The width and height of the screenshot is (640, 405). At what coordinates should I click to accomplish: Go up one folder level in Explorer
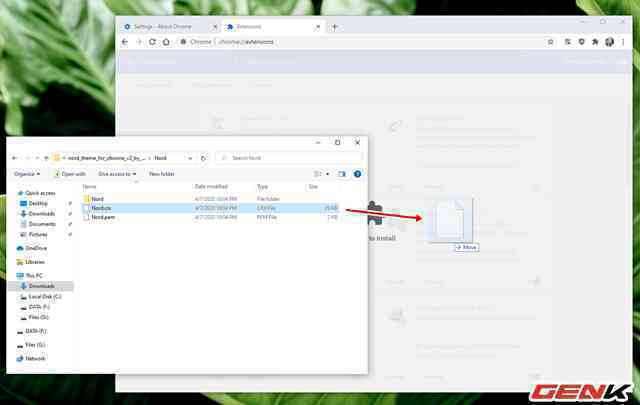tap(46, 158)
